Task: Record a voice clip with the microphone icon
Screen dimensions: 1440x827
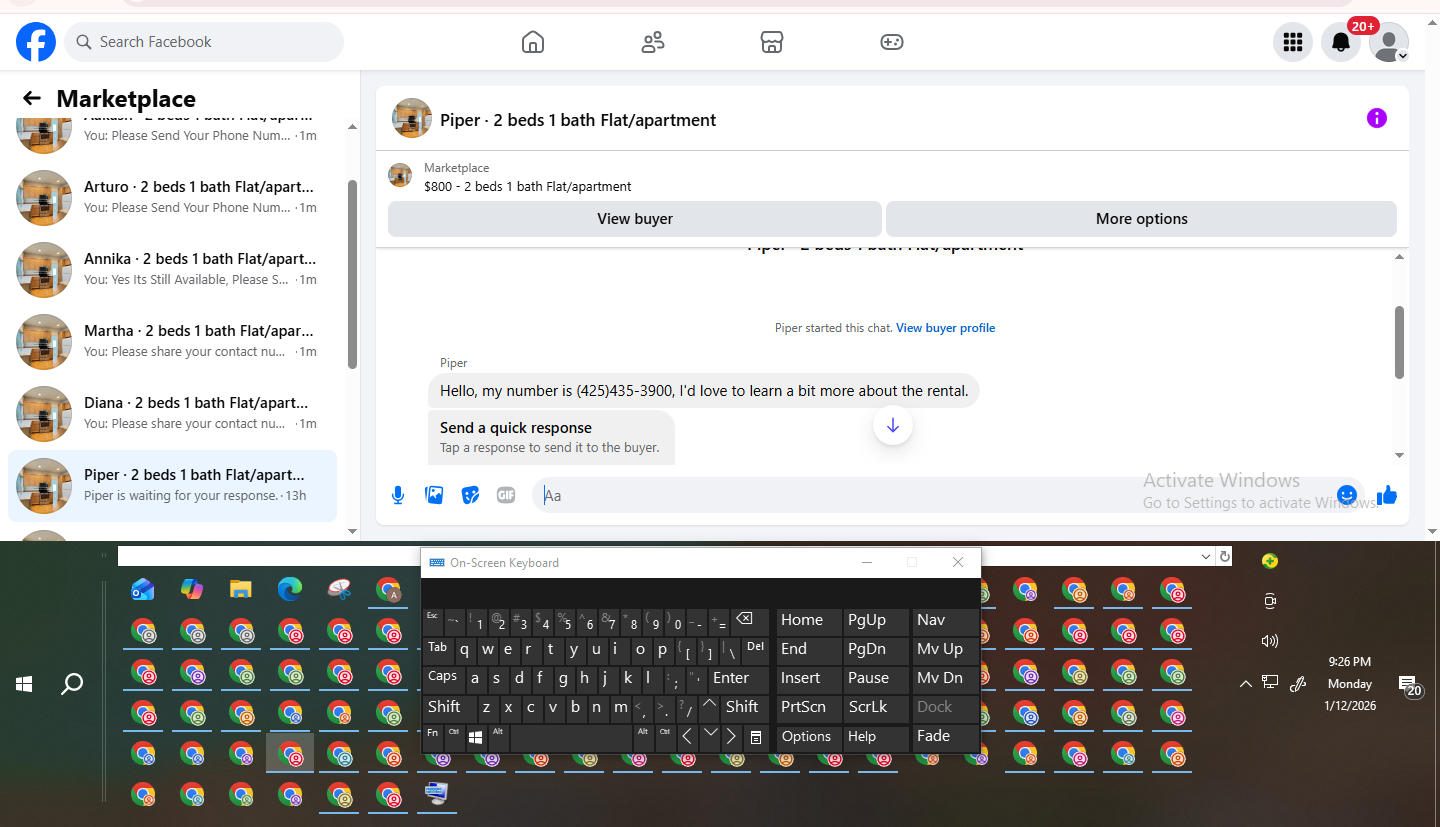Action: [398, 495]
